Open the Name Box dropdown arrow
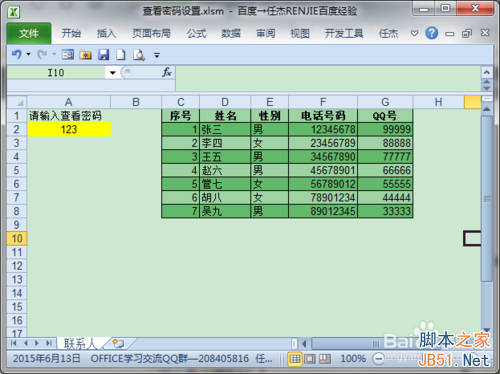Screen dimensions: 500x374 (x=113, y=73)
